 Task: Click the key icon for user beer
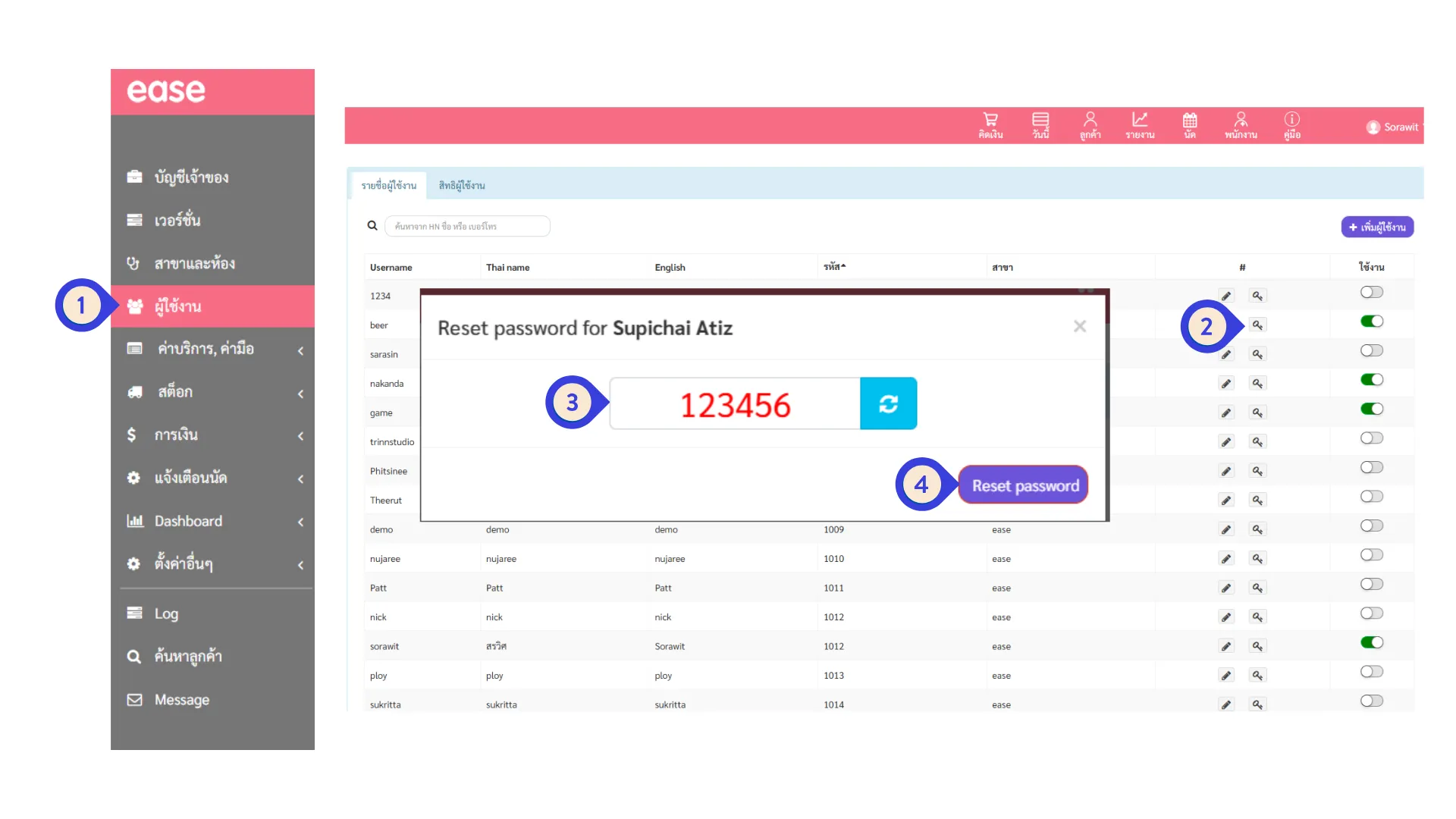point(1257,325)
